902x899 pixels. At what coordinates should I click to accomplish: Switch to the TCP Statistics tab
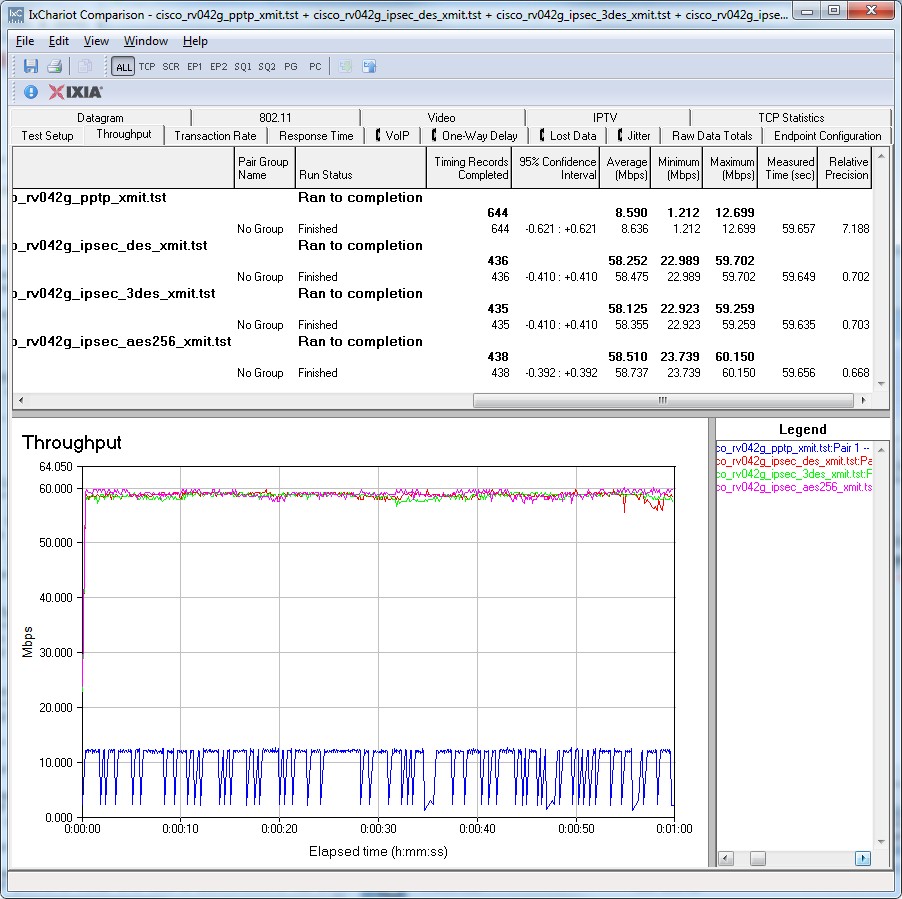(791, 117)
